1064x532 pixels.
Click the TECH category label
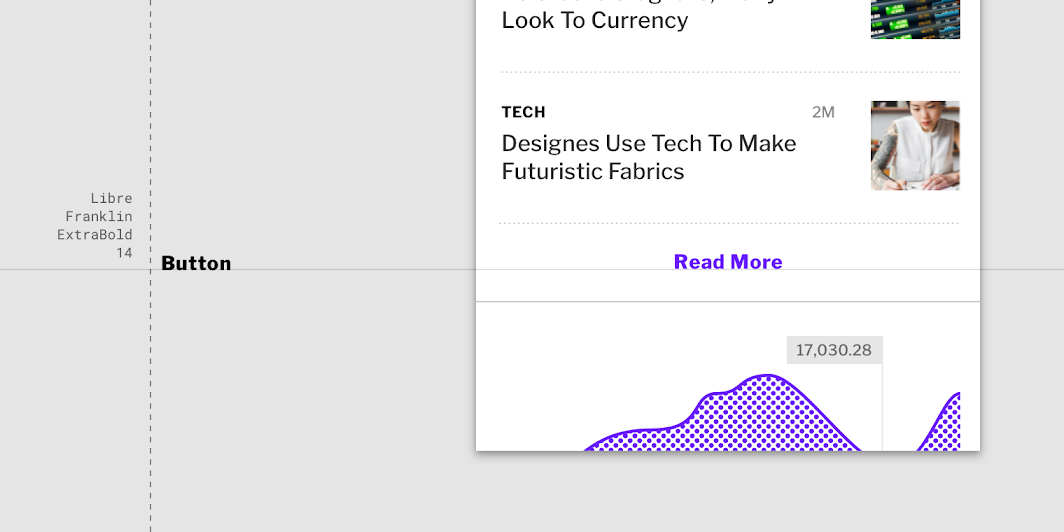(x=523, y=112)
